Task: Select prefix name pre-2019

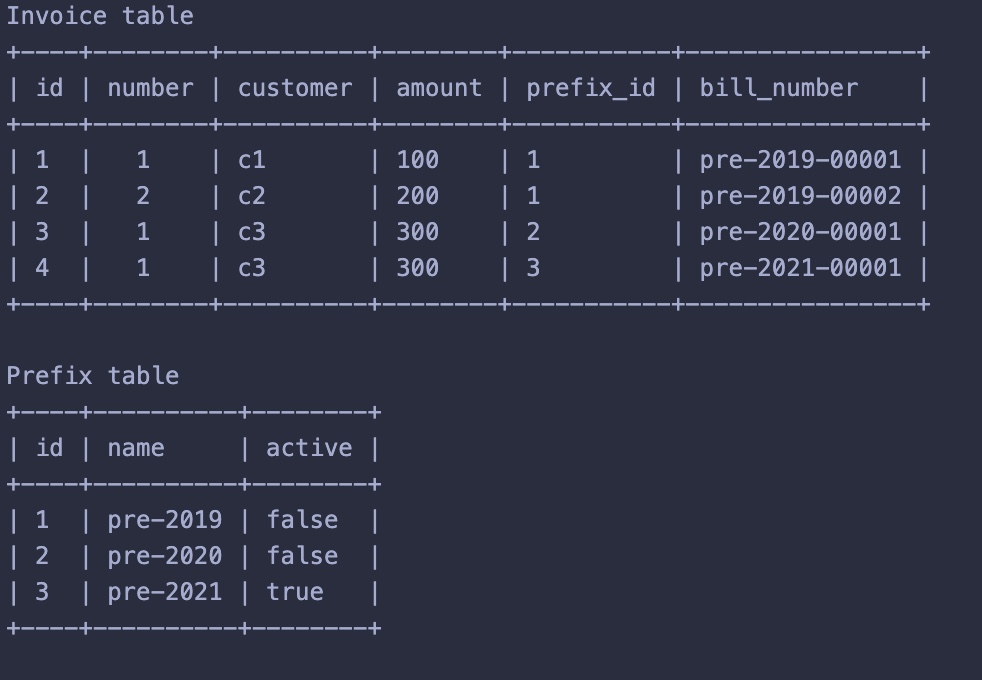Action: [x=165, y=520]
